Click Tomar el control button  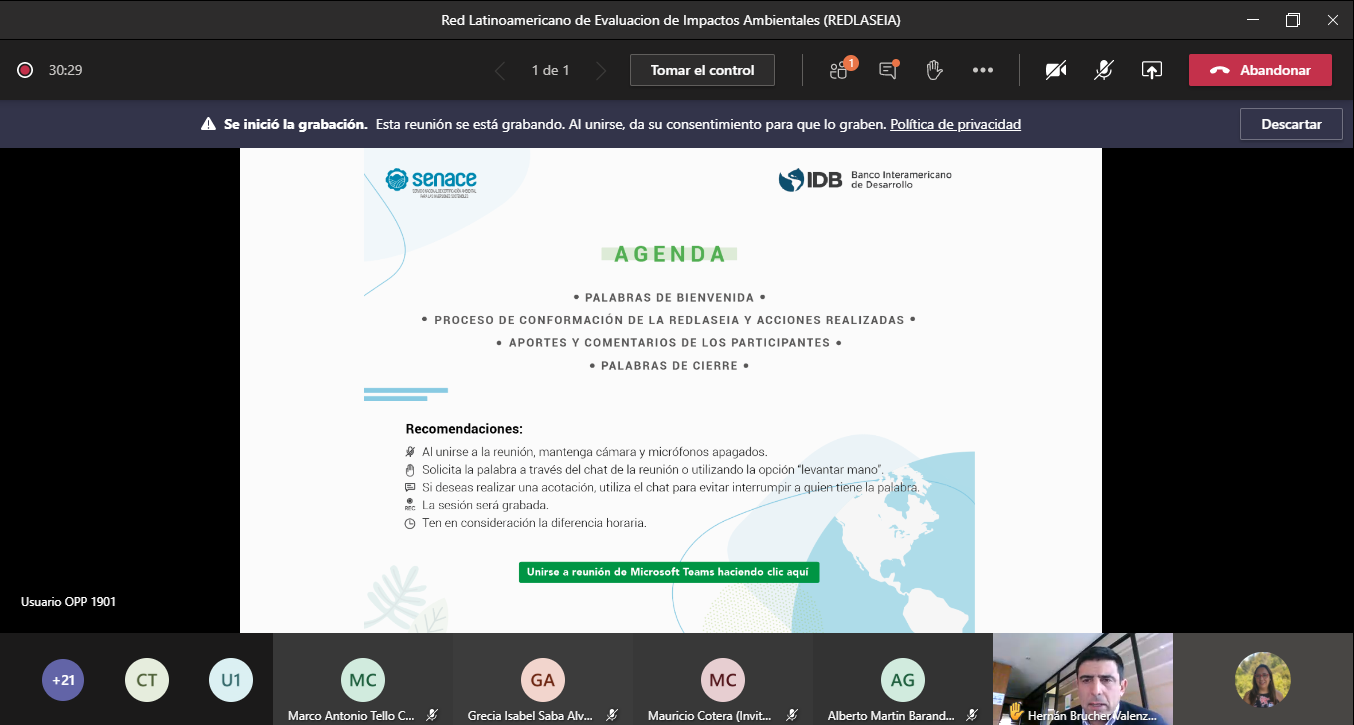tap(702, 70)
